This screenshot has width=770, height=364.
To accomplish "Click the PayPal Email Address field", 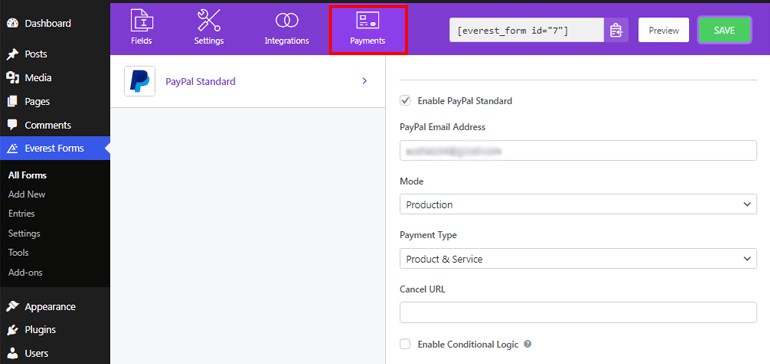I will [578, 150].
